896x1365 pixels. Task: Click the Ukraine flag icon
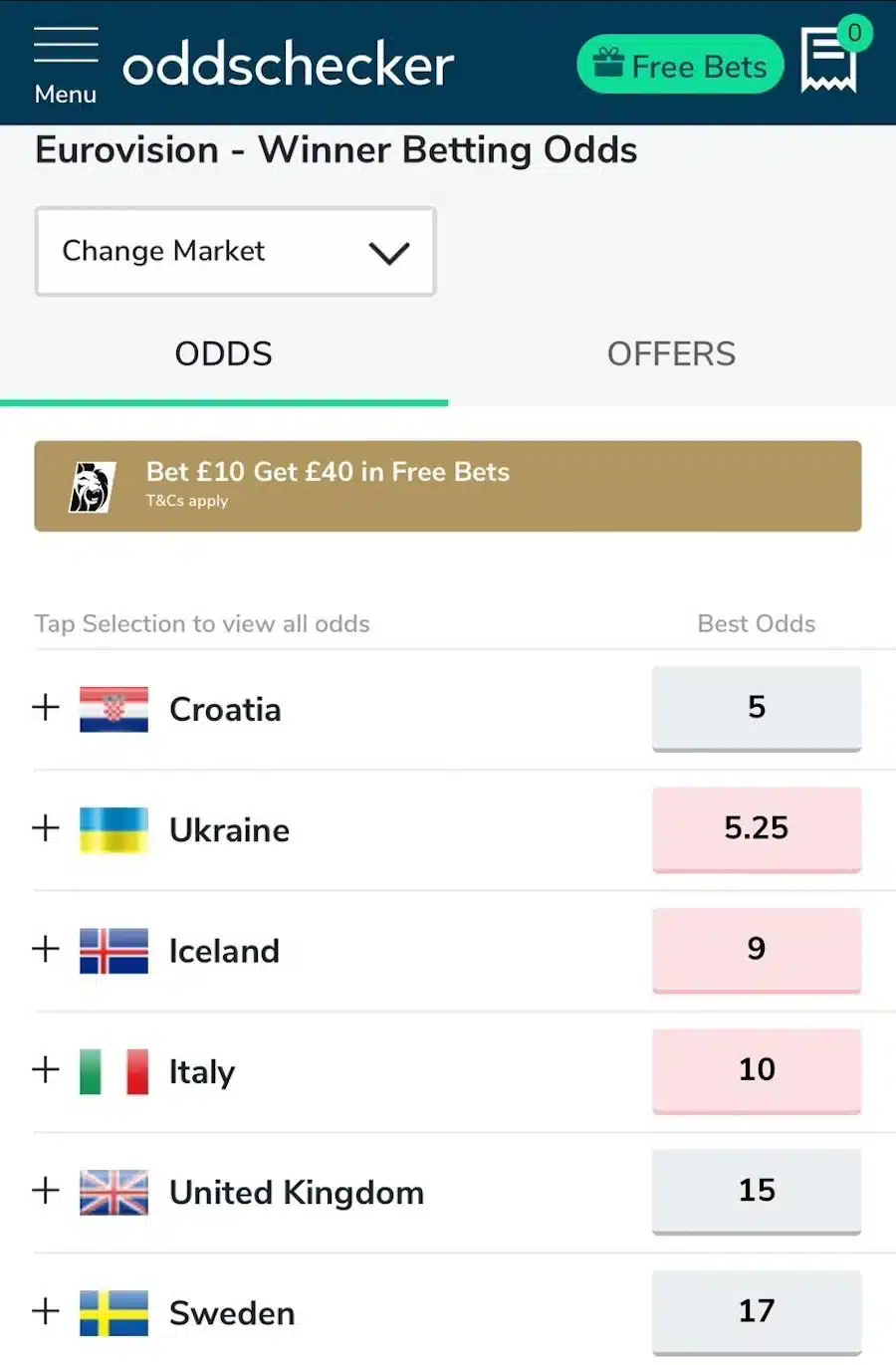[113, 829]
